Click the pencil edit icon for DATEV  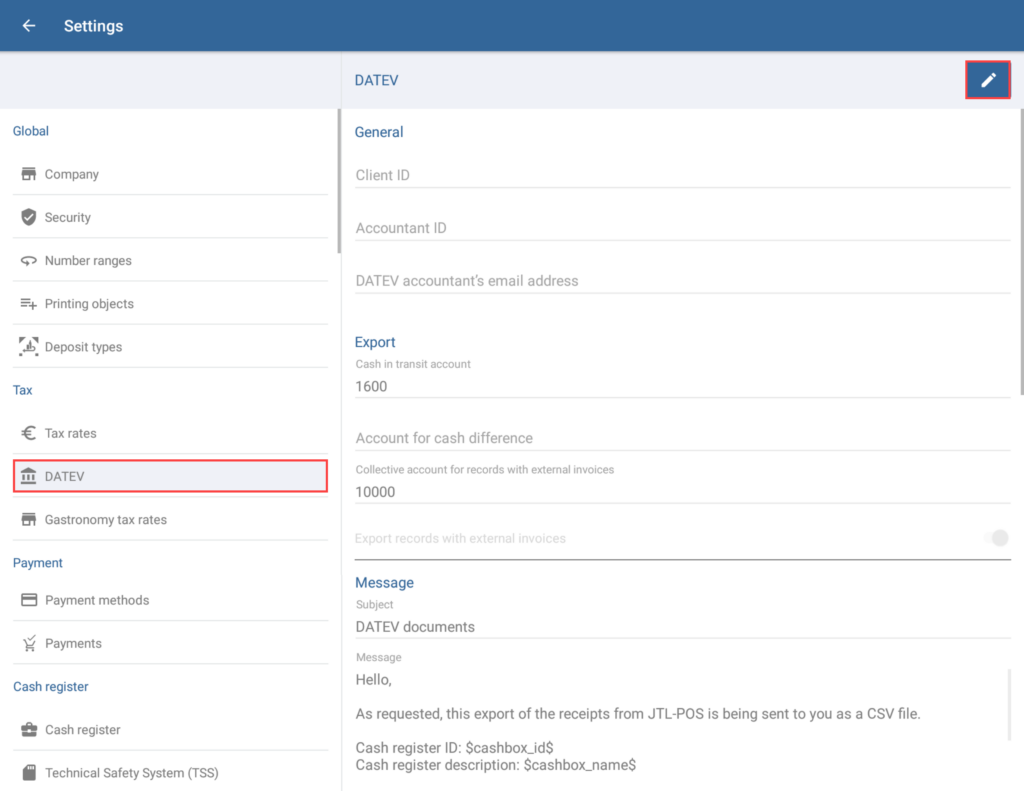pyautogui.click(x=988, y=80)
